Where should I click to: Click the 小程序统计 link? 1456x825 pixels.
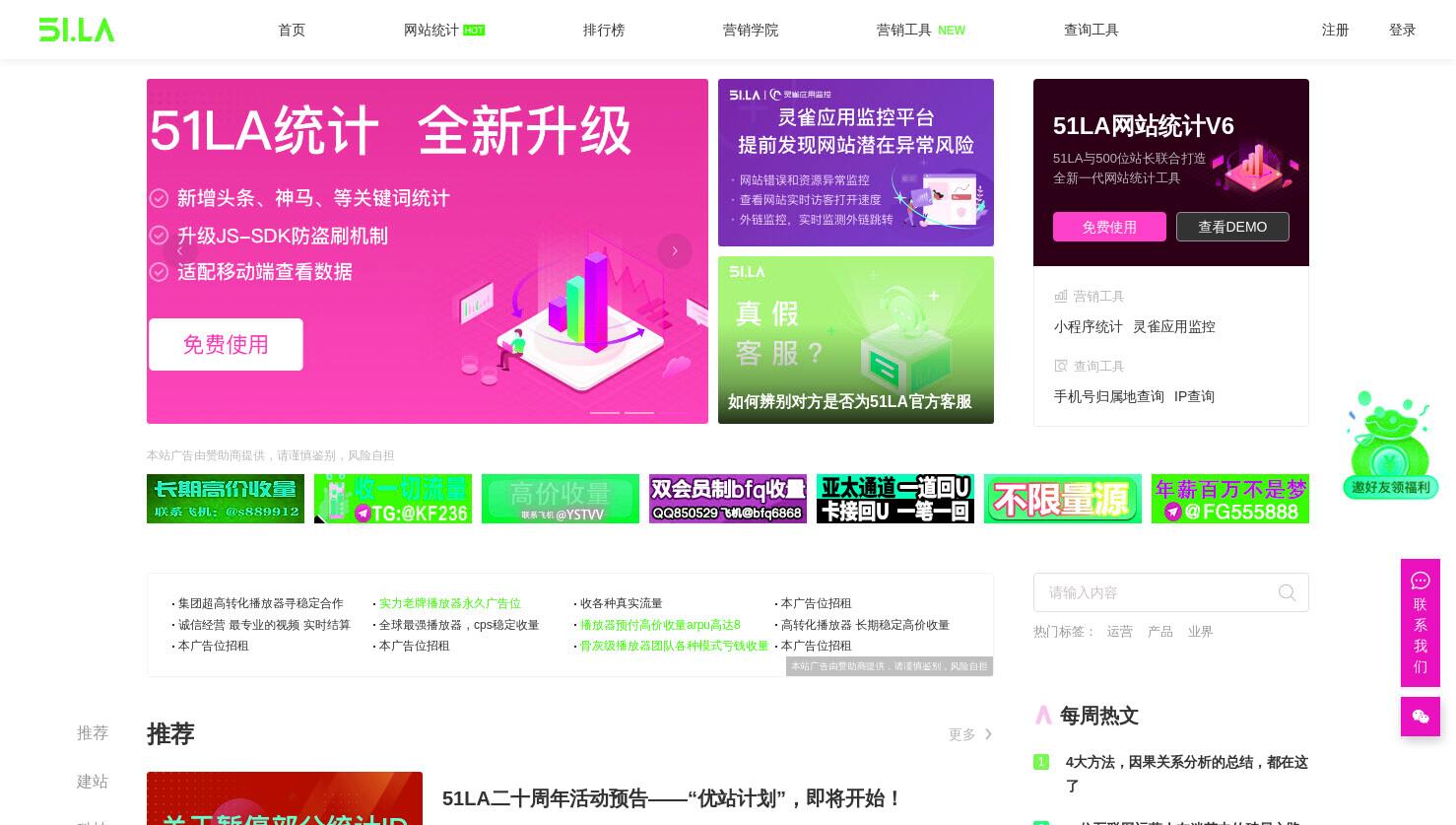pos(1089,326)
